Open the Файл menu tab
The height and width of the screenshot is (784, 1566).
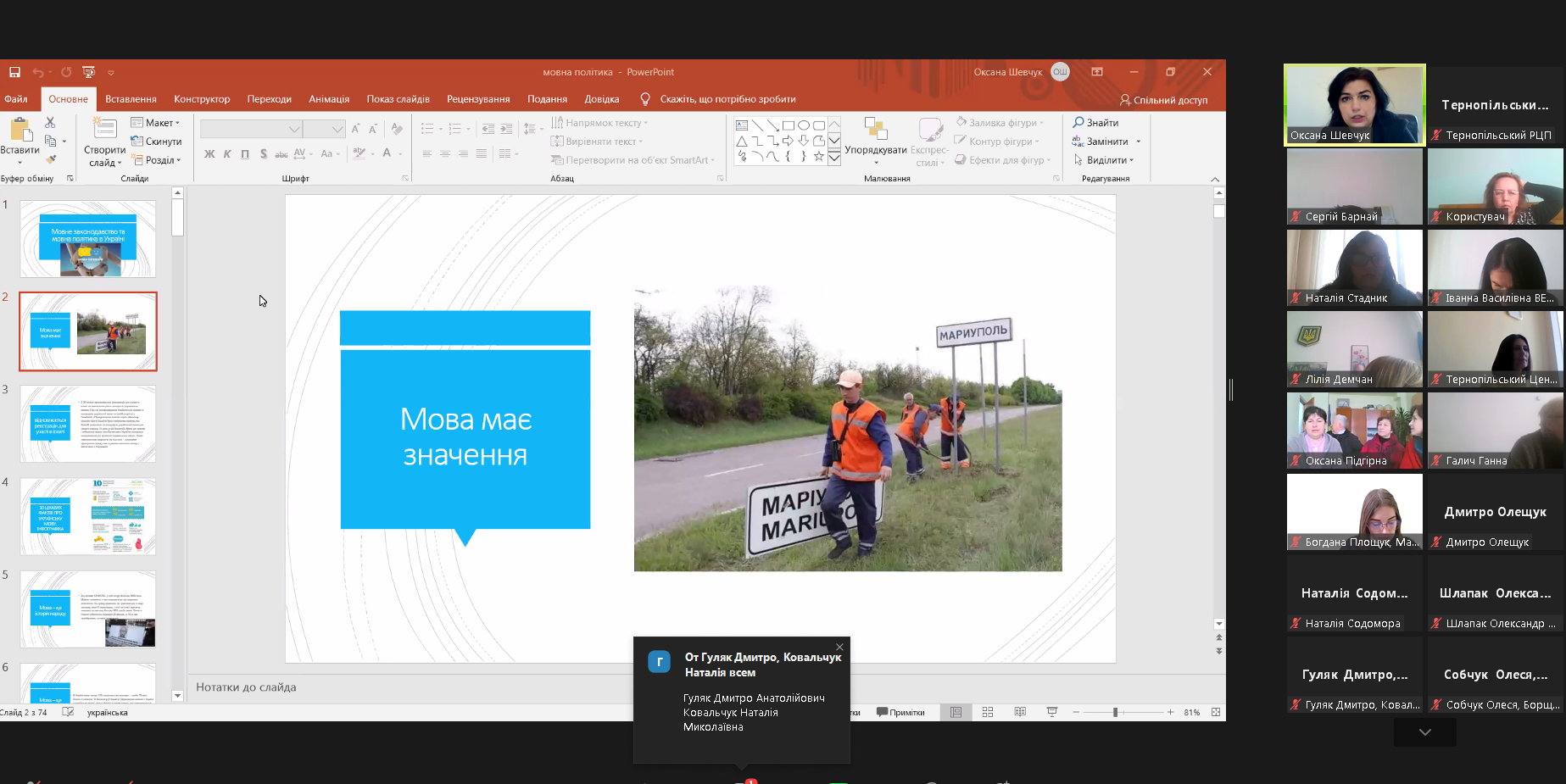coord(16,99)
